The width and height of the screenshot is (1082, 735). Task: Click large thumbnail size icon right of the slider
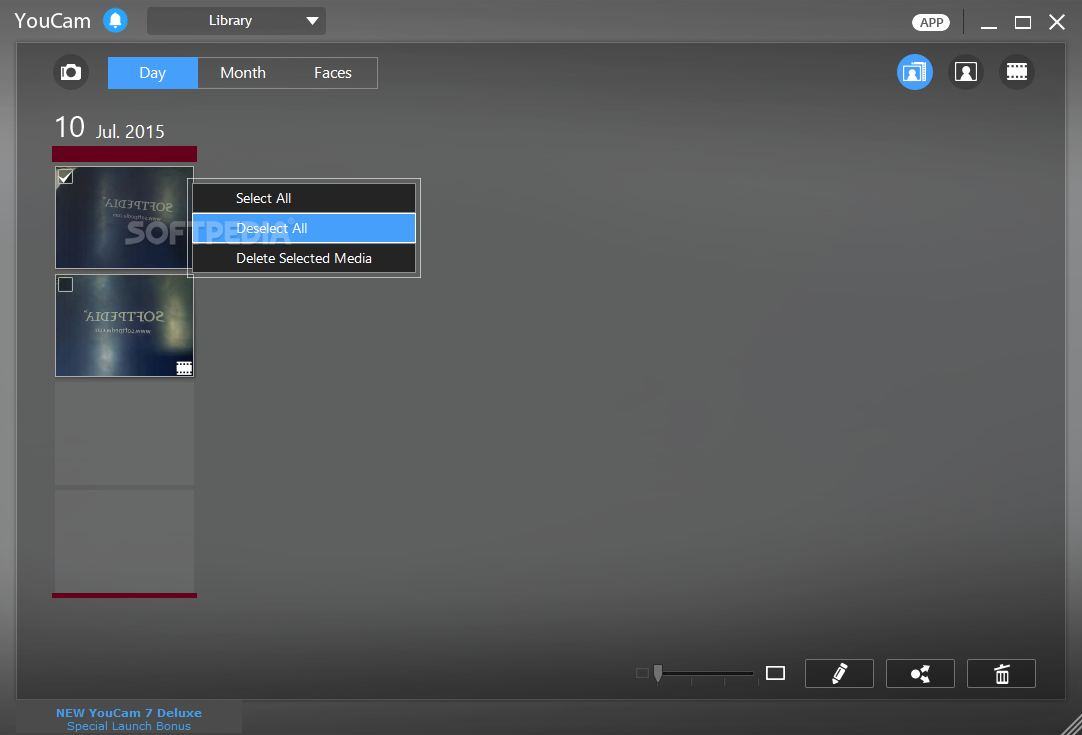click(x=776, y=673)
